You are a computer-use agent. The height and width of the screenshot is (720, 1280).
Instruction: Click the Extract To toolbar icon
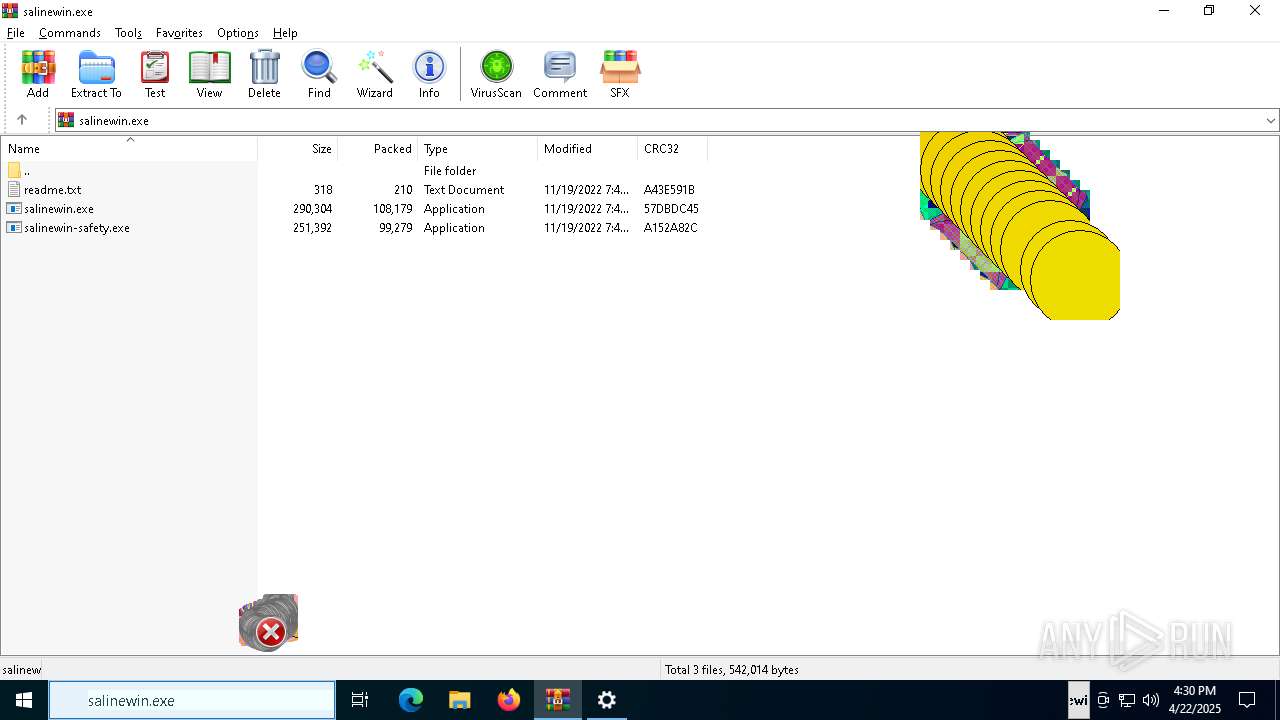[96, 75]
